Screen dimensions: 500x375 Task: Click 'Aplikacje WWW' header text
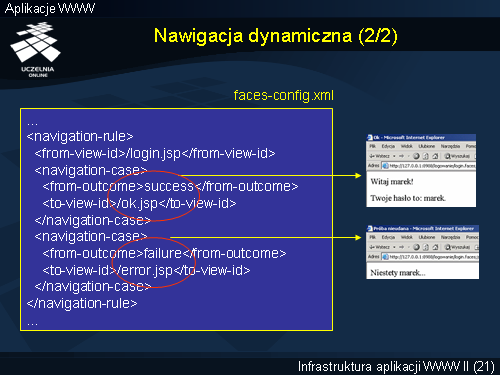[50, 9]
